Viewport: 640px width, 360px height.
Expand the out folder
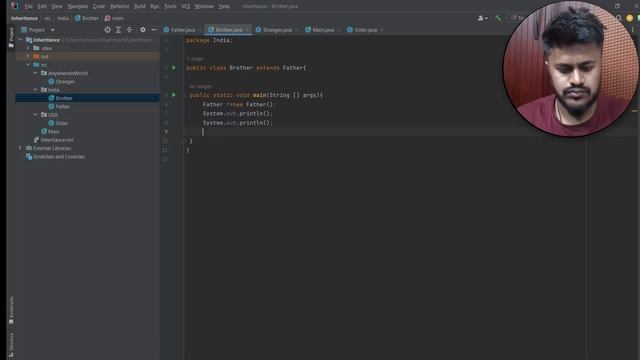coord(28,56)
